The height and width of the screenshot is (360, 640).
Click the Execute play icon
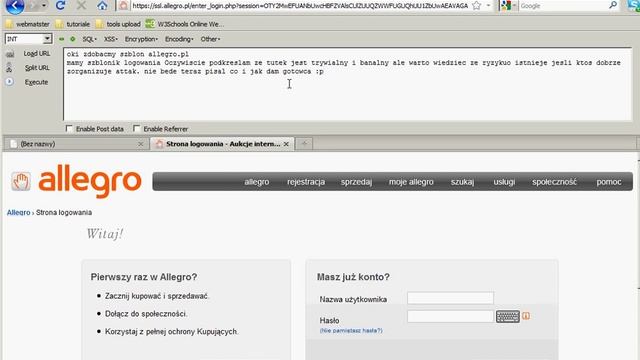tap(9, 82)
